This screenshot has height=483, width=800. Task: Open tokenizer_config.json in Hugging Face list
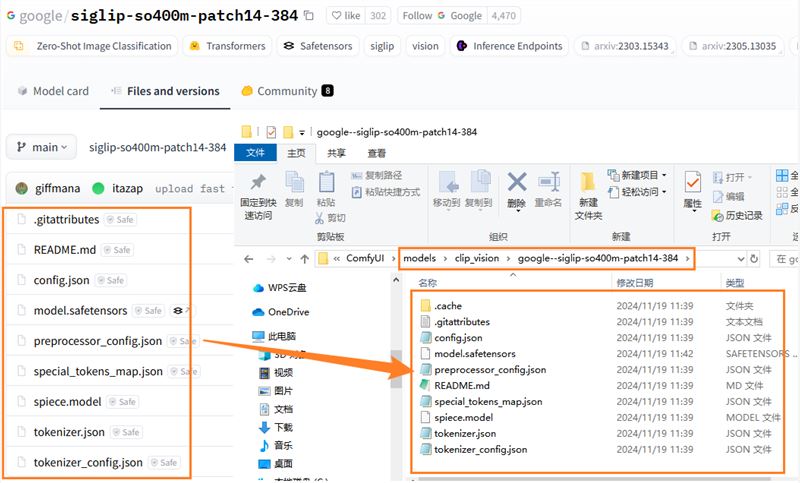[x=88, y=462]
